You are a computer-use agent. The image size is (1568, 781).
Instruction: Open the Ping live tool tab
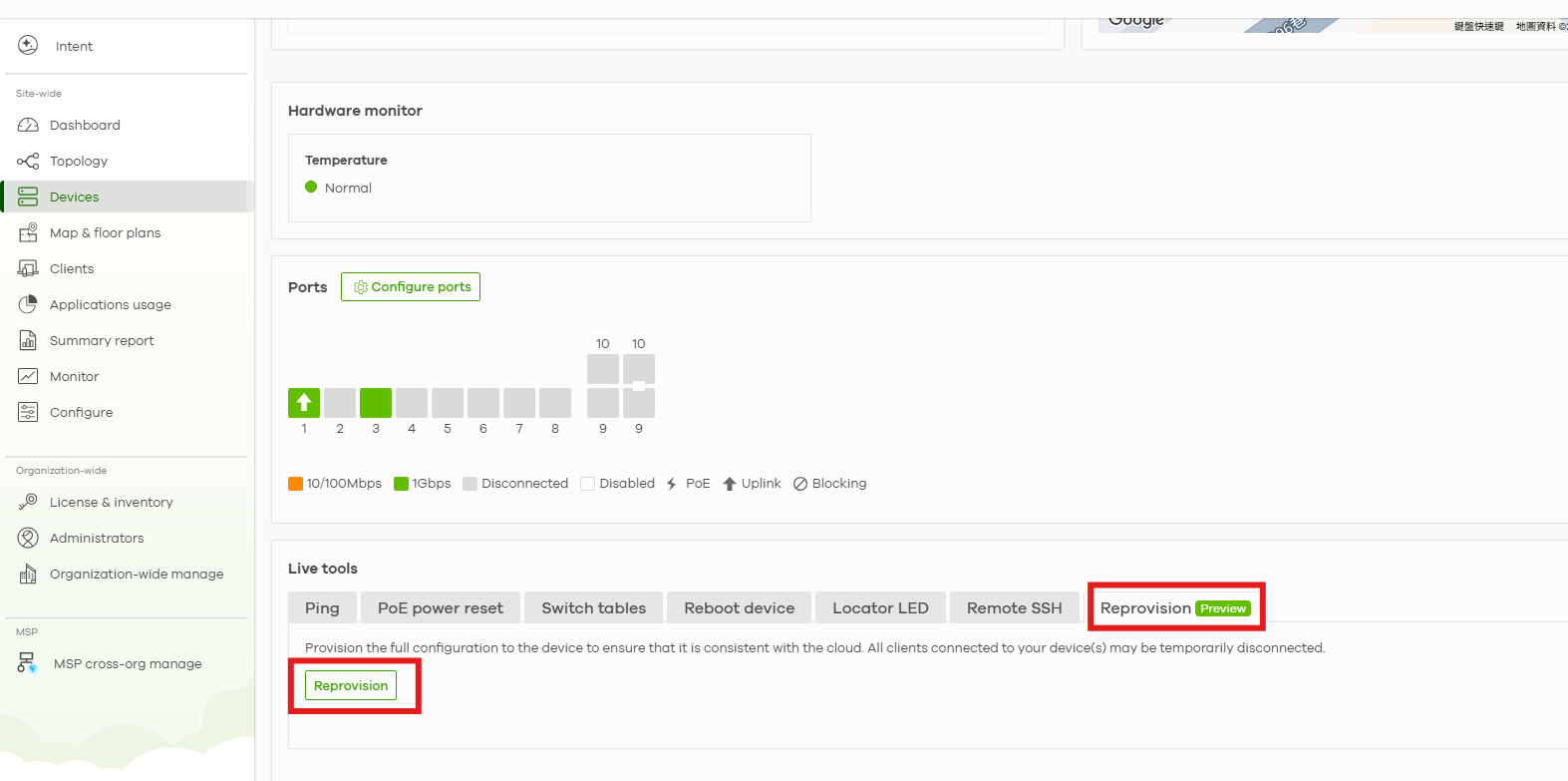(322, 607)
